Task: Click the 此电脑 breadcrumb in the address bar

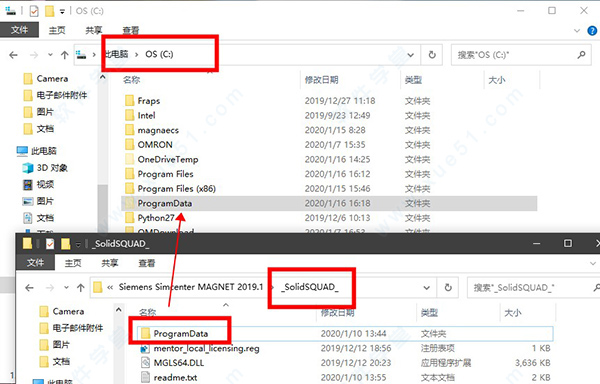Action: tap(117, 54)
